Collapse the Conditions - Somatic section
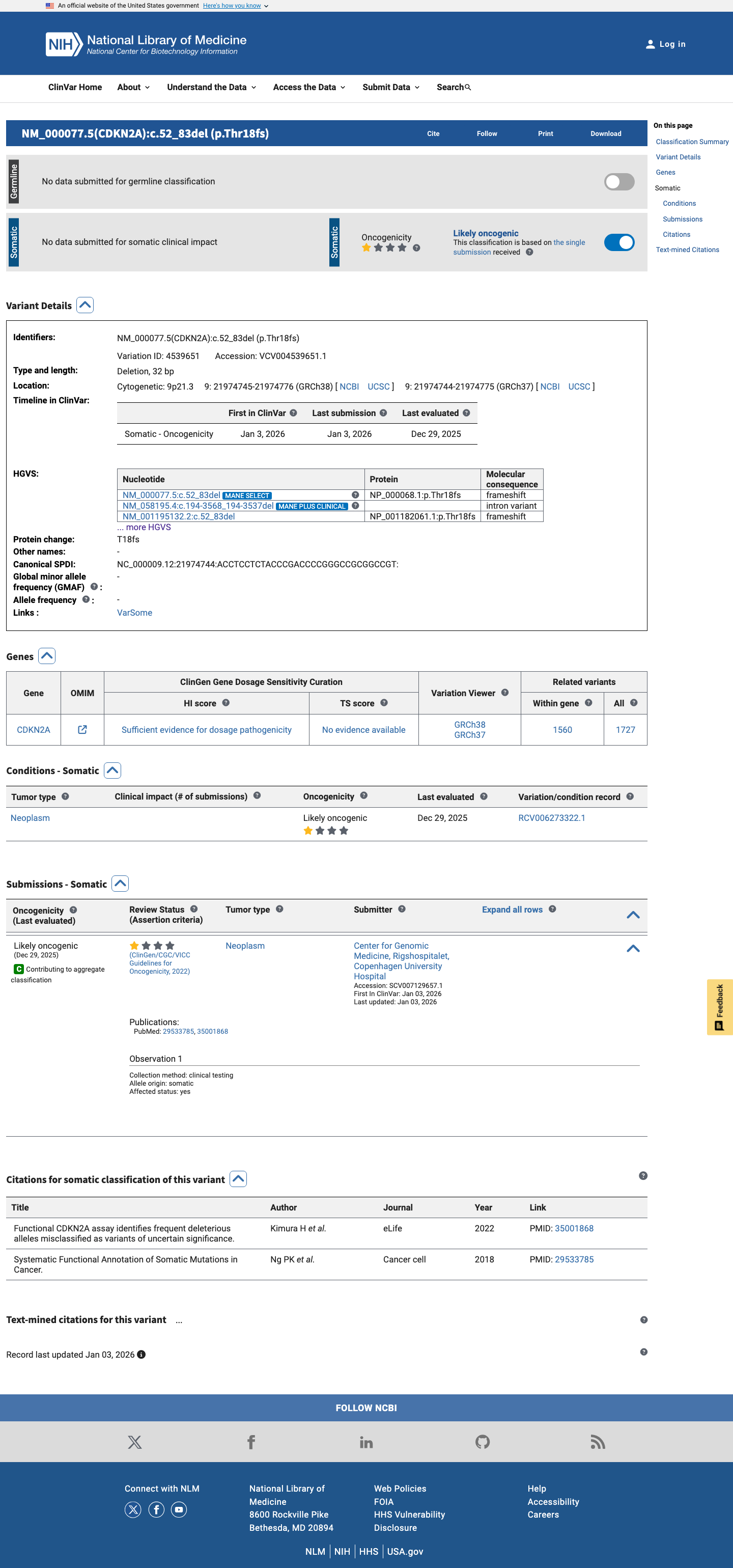This screenshot has width=733, height=1568. [x=112, y=770]
